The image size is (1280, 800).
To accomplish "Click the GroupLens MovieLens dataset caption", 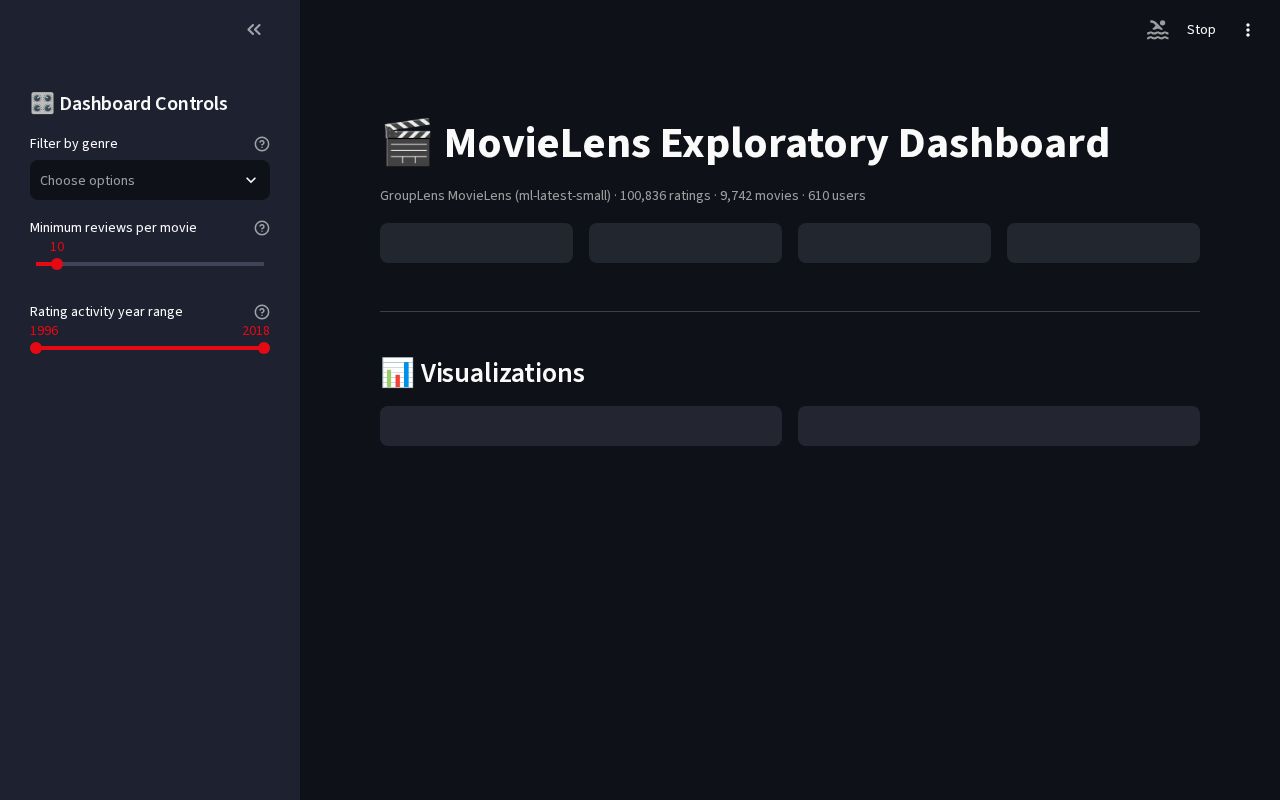I will pos(623,195).
